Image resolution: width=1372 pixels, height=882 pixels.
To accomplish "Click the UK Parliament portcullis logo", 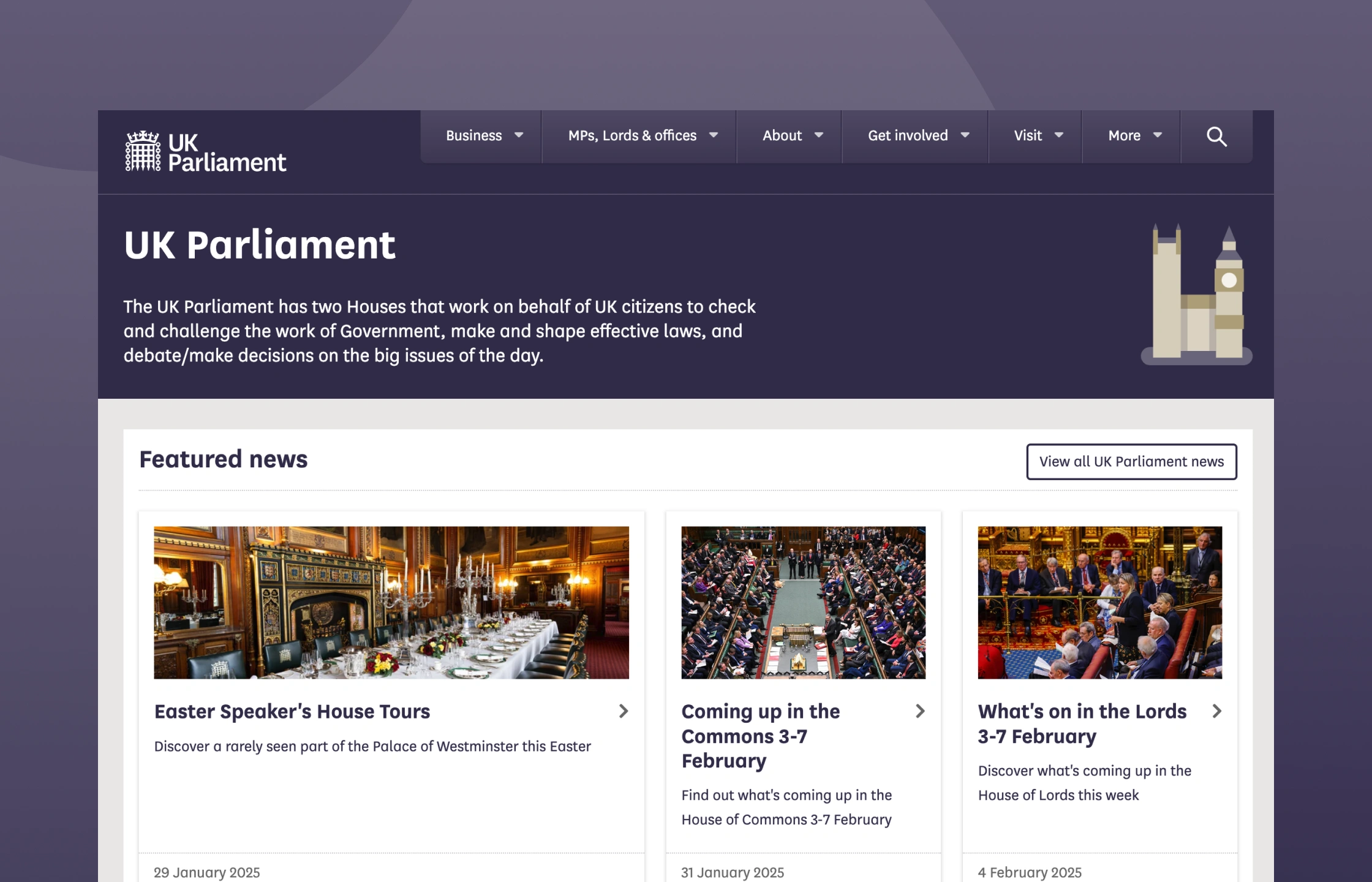I will 205,151.
